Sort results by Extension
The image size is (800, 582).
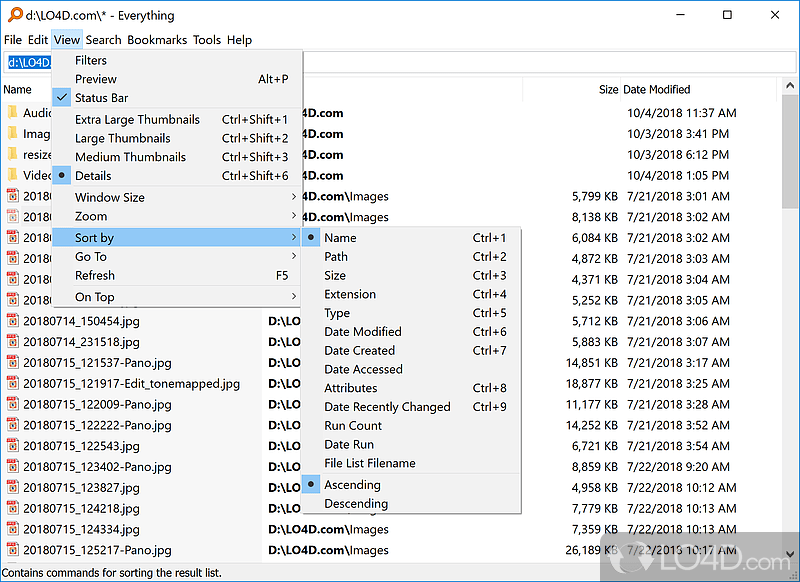coord(411,294)
